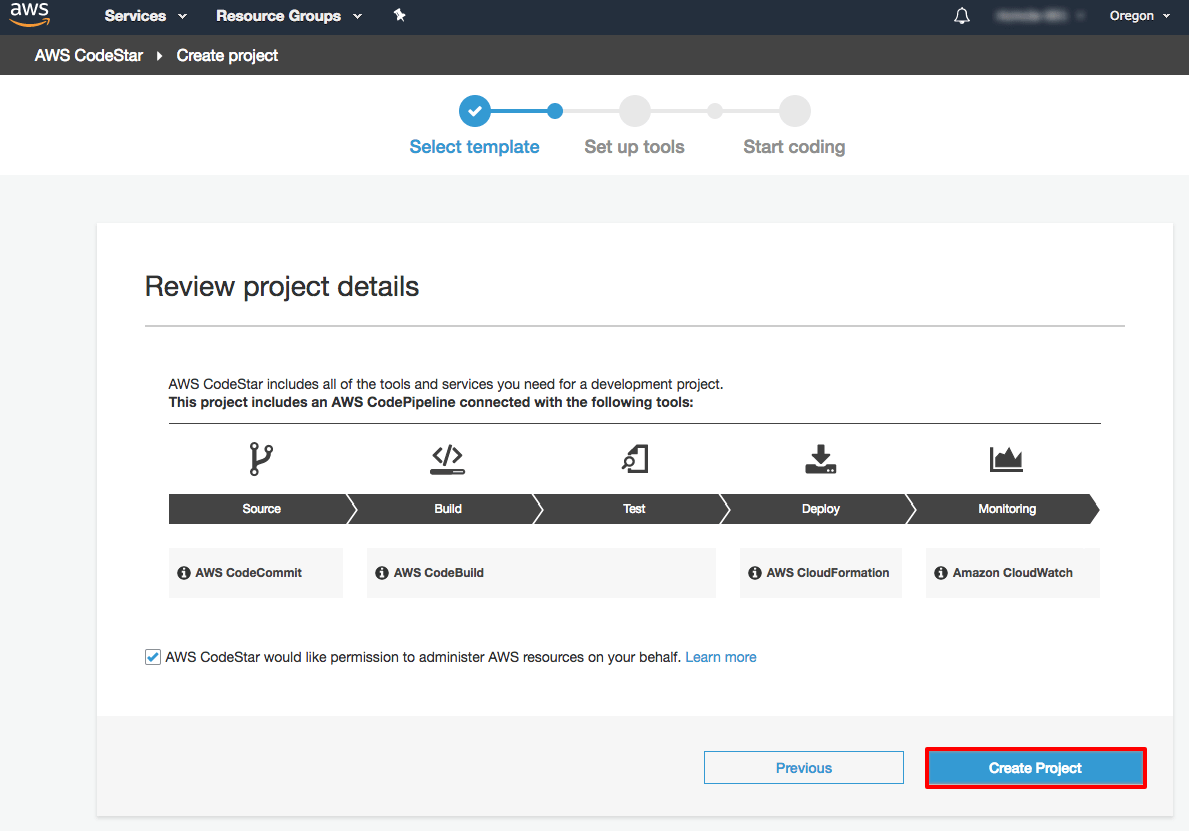Click the AWS CloudFormation label
This screenshot has height=831, width=1189.
pyautogui.click(x=827, y=573)
